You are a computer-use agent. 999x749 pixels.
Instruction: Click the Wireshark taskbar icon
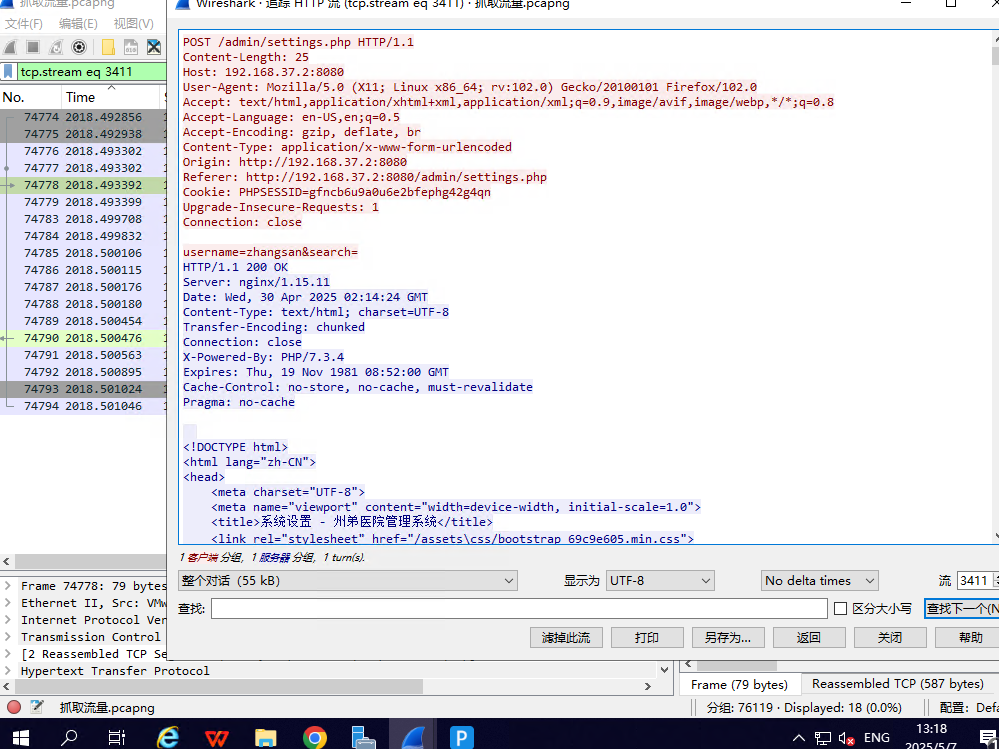tap(413, 738)
